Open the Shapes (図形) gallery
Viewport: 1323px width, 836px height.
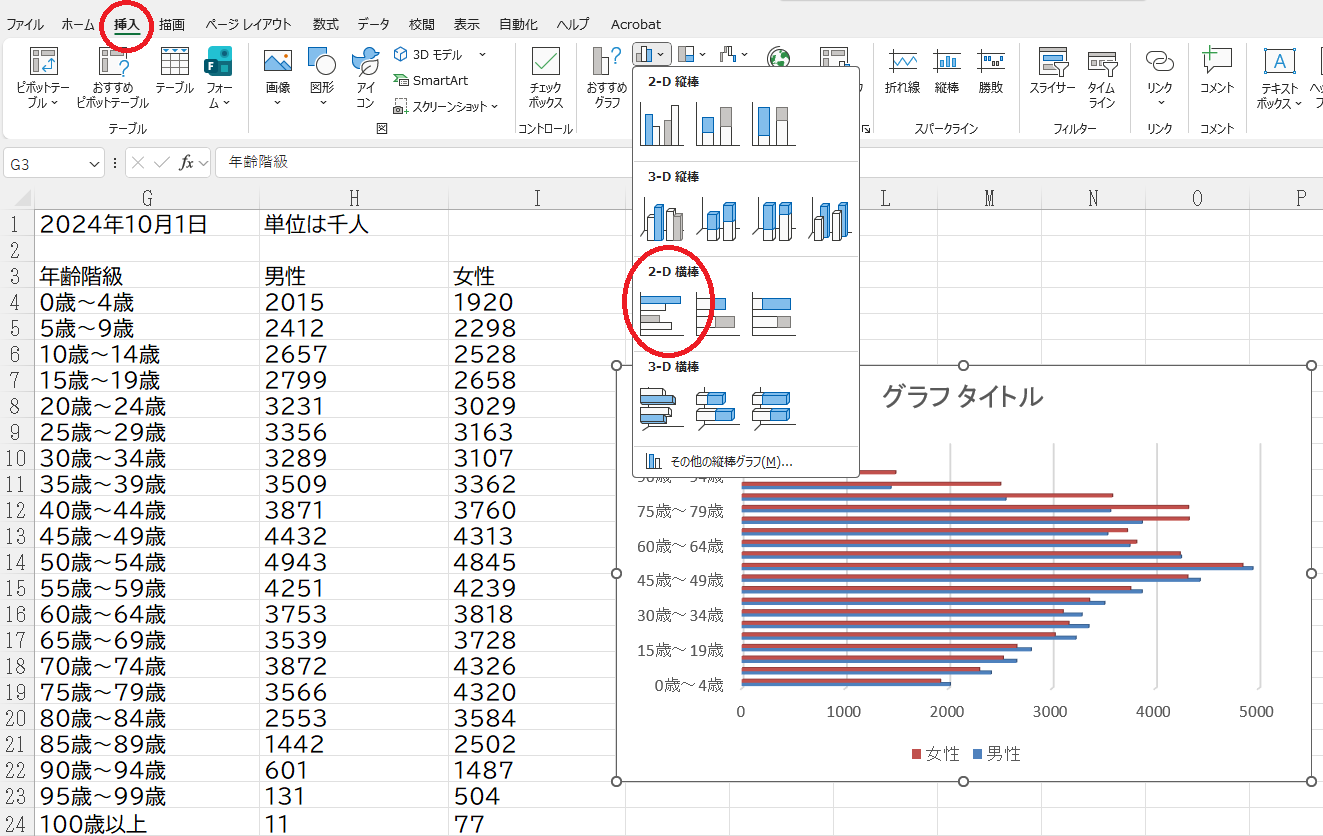[x=322, y=77]
